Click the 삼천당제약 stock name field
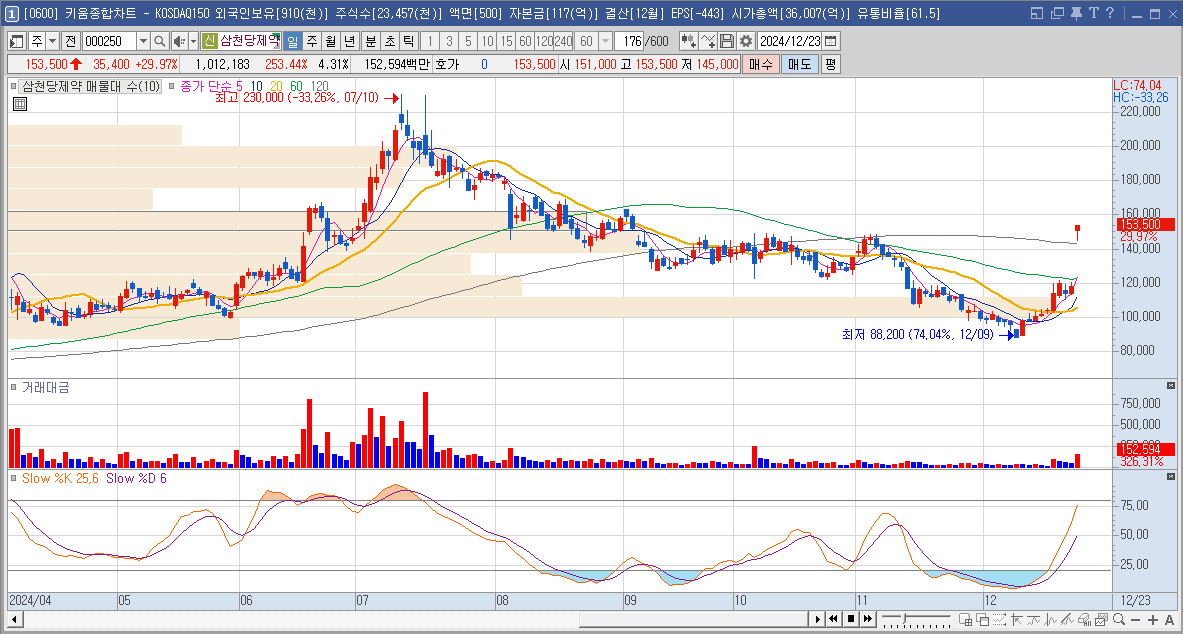Screen dimensions: 1183x634 click(x=250, y=41)
